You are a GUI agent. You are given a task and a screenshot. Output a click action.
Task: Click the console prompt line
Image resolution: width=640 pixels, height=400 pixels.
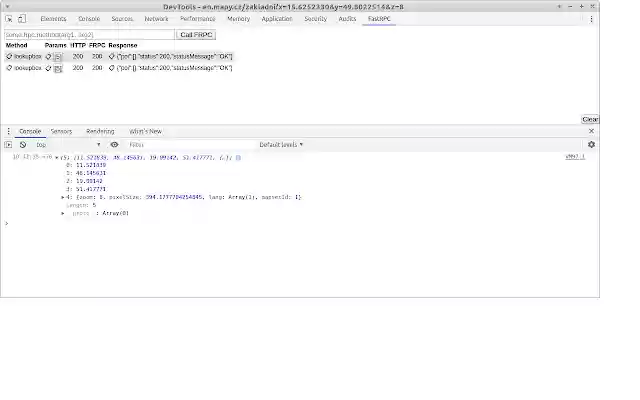click(x=300, y=223)
